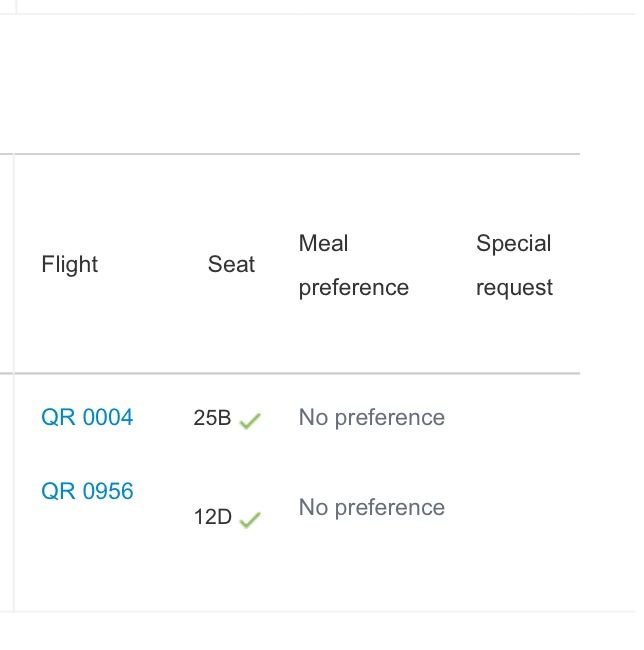Click the Meal preference column header
This screenshot has height=650, width=644.
353,265
